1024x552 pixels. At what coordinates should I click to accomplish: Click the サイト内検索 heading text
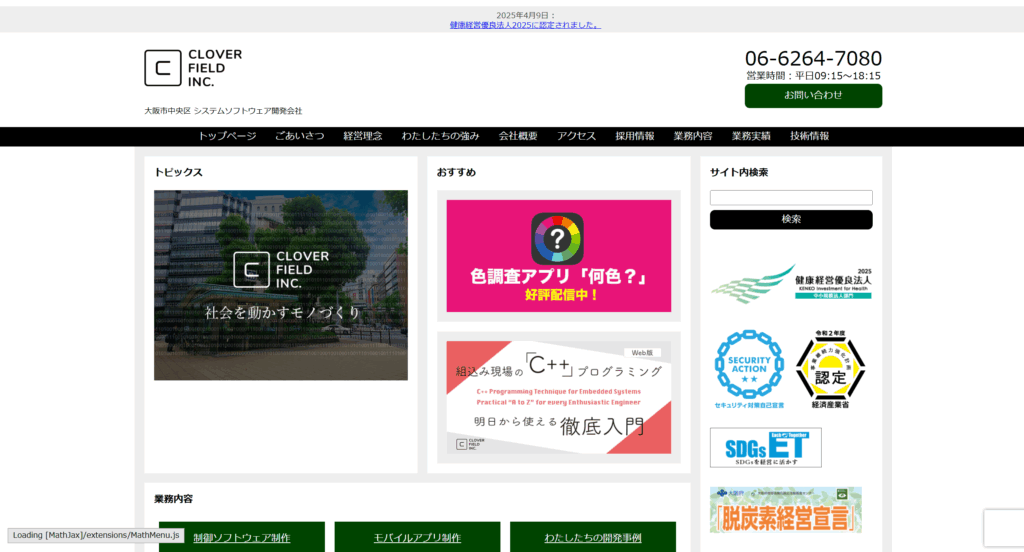click(x=739, y=172)
